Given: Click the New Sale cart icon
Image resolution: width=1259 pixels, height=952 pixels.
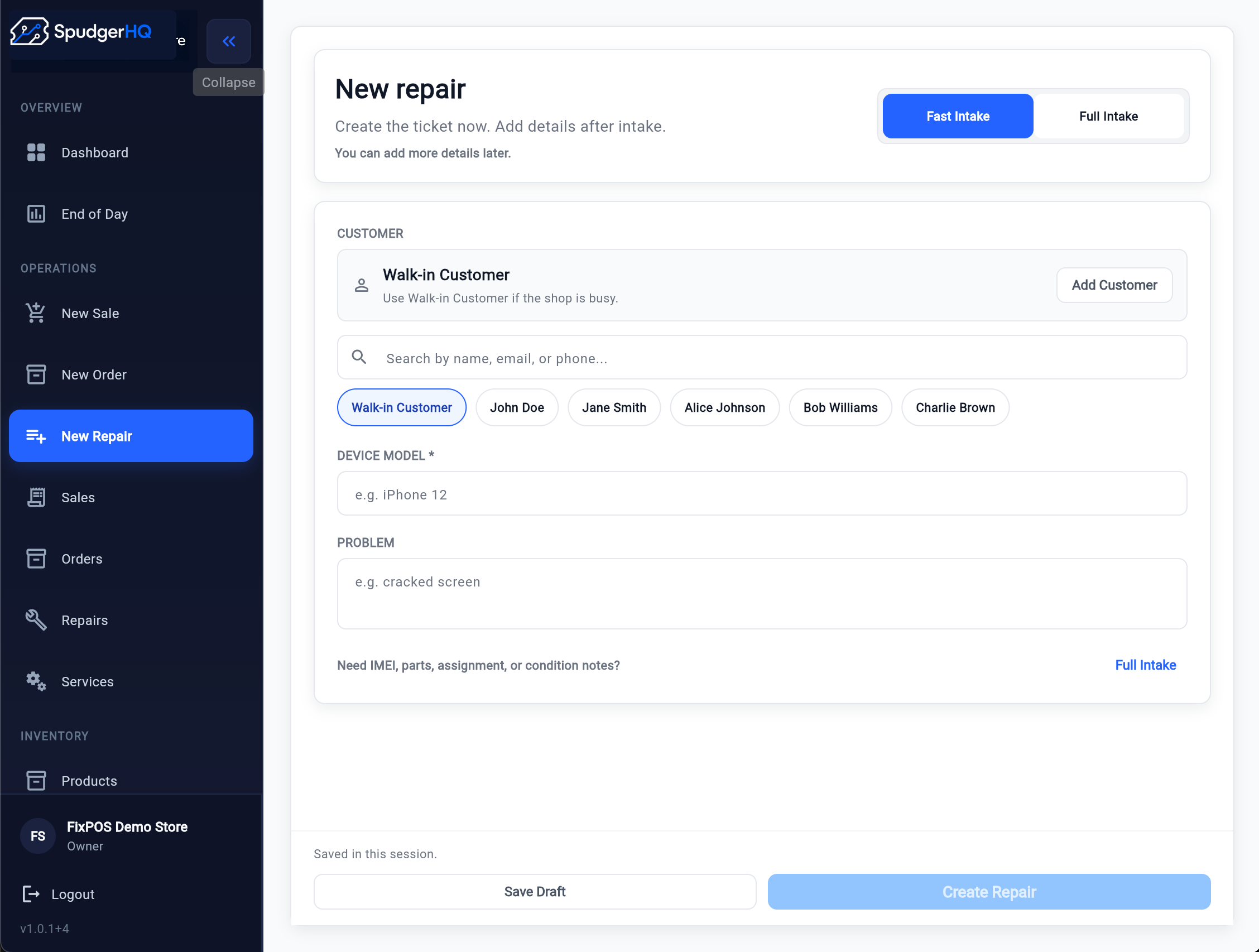Looking at the screenshot, I should point(36,313).
